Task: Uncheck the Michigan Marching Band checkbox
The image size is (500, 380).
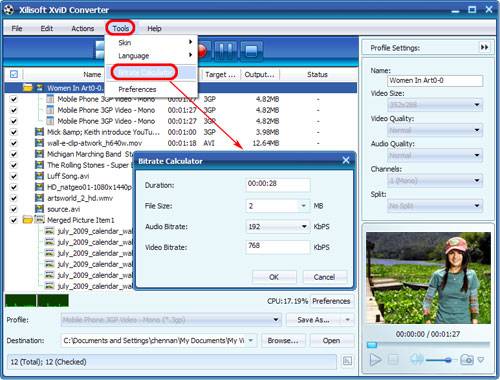Action: coord(14,154)
